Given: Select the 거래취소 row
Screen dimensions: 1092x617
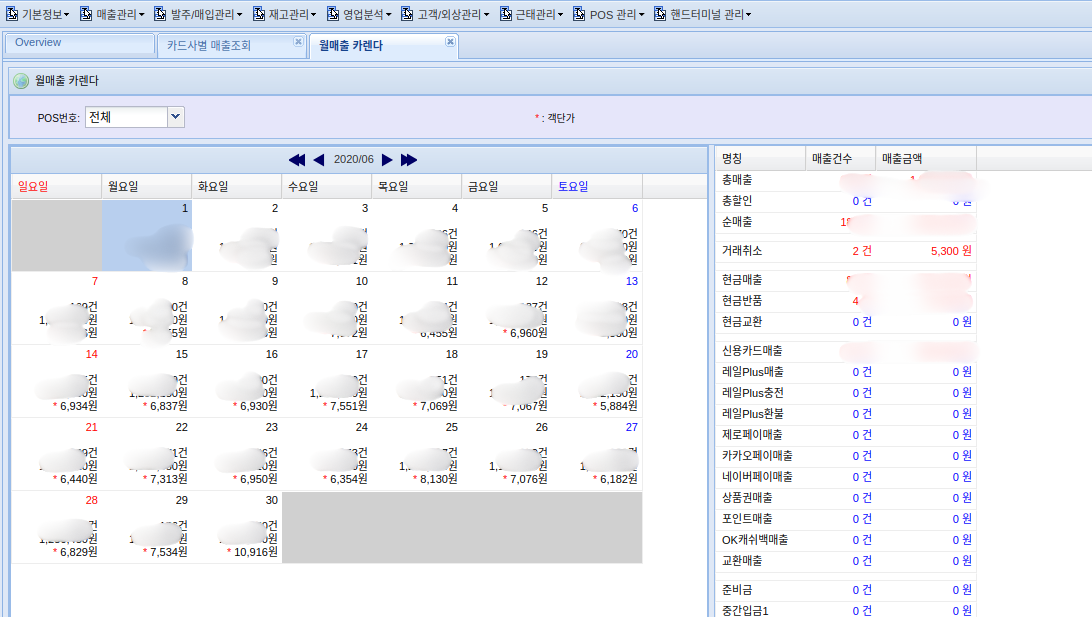Looking at the screenshot, I should 846,251.
